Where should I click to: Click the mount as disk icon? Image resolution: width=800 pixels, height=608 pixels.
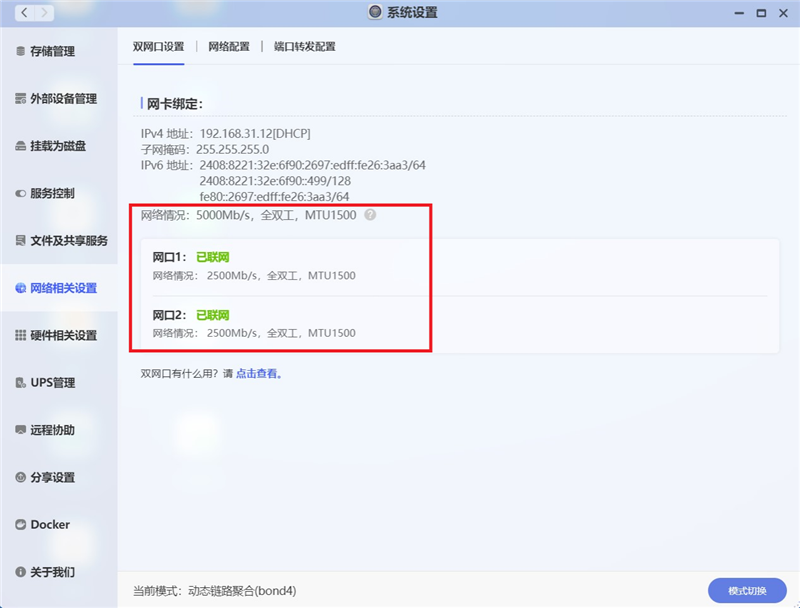(x=20, y=146)
